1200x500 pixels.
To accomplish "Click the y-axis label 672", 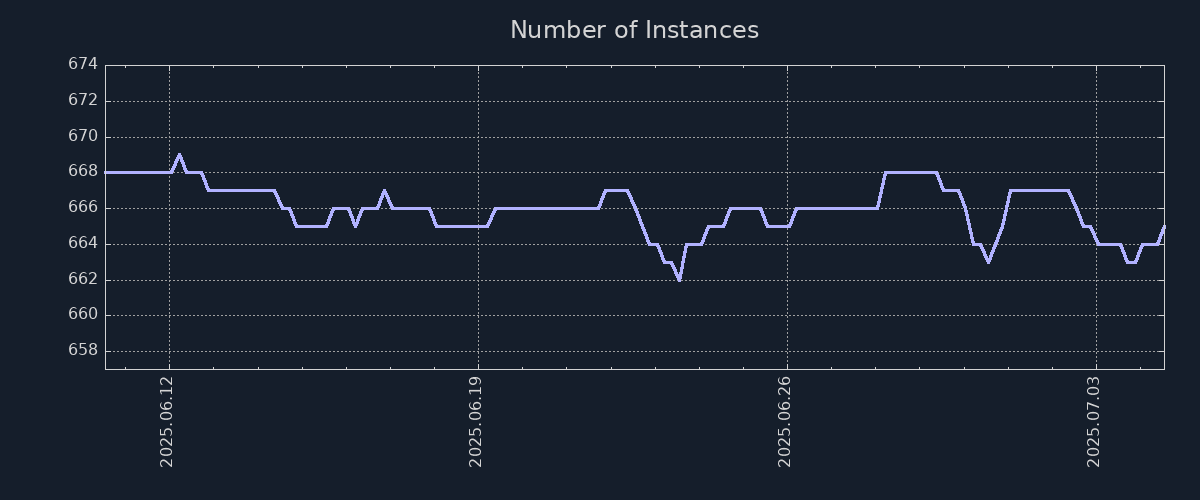I will tap(83, 100).
